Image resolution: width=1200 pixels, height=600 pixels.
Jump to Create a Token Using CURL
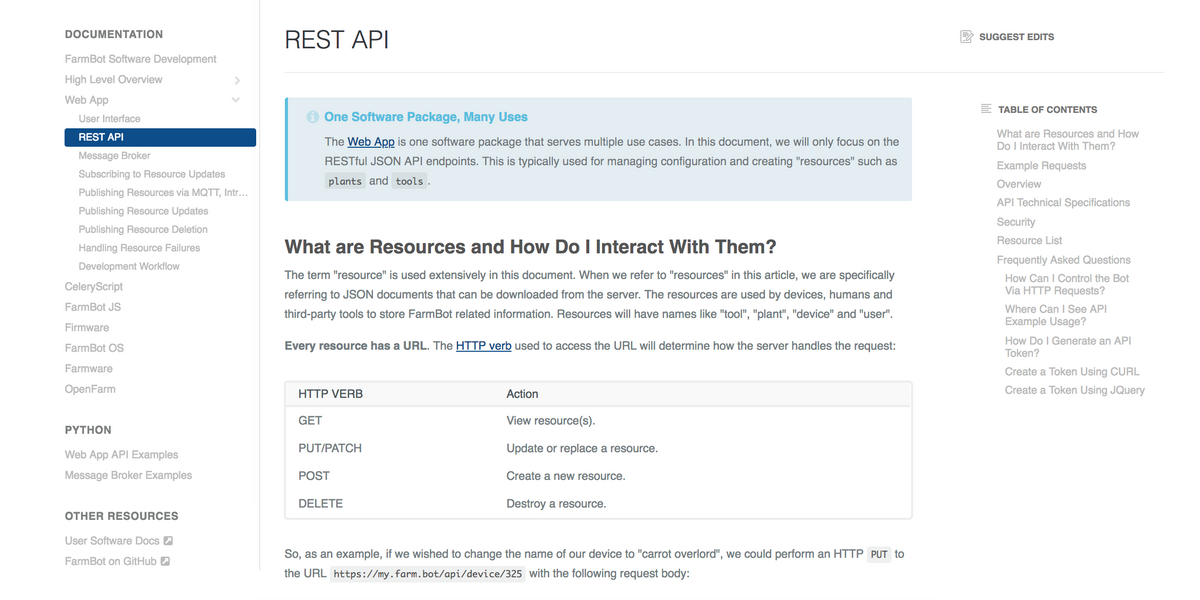tap(1072, 371)
